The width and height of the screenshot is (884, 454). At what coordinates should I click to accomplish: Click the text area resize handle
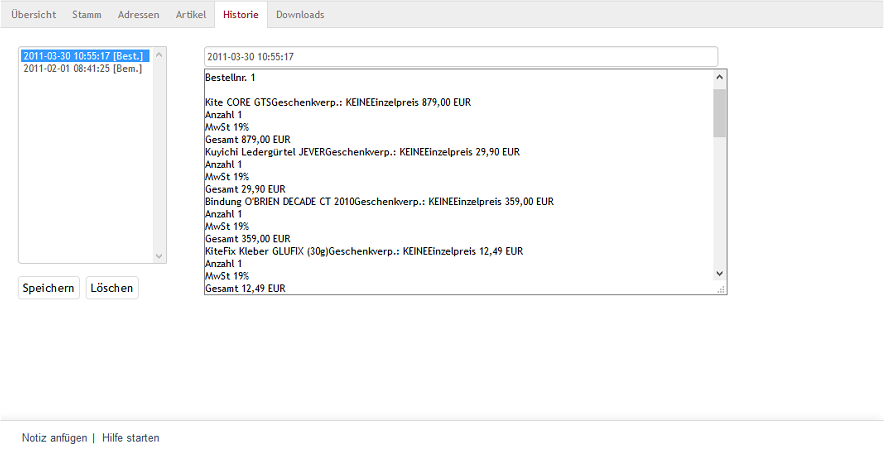[720, 288]
